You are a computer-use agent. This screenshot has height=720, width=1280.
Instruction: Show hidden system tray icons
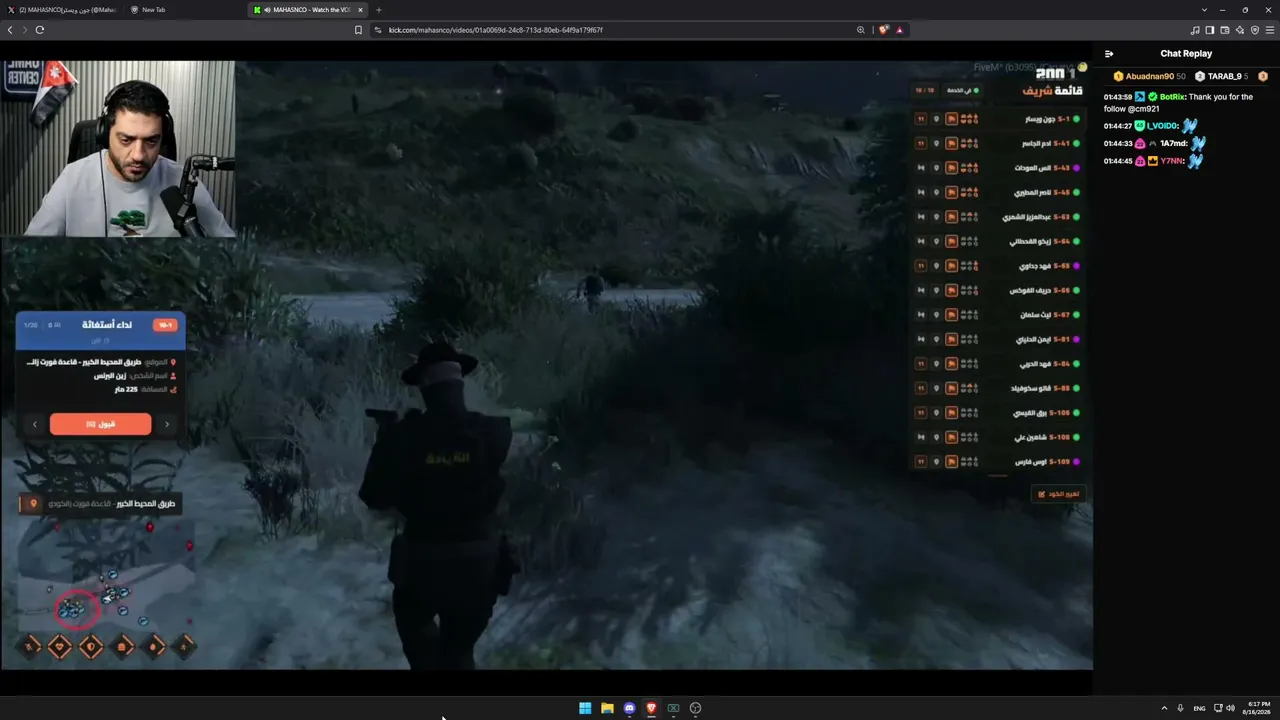point(1164,708)
